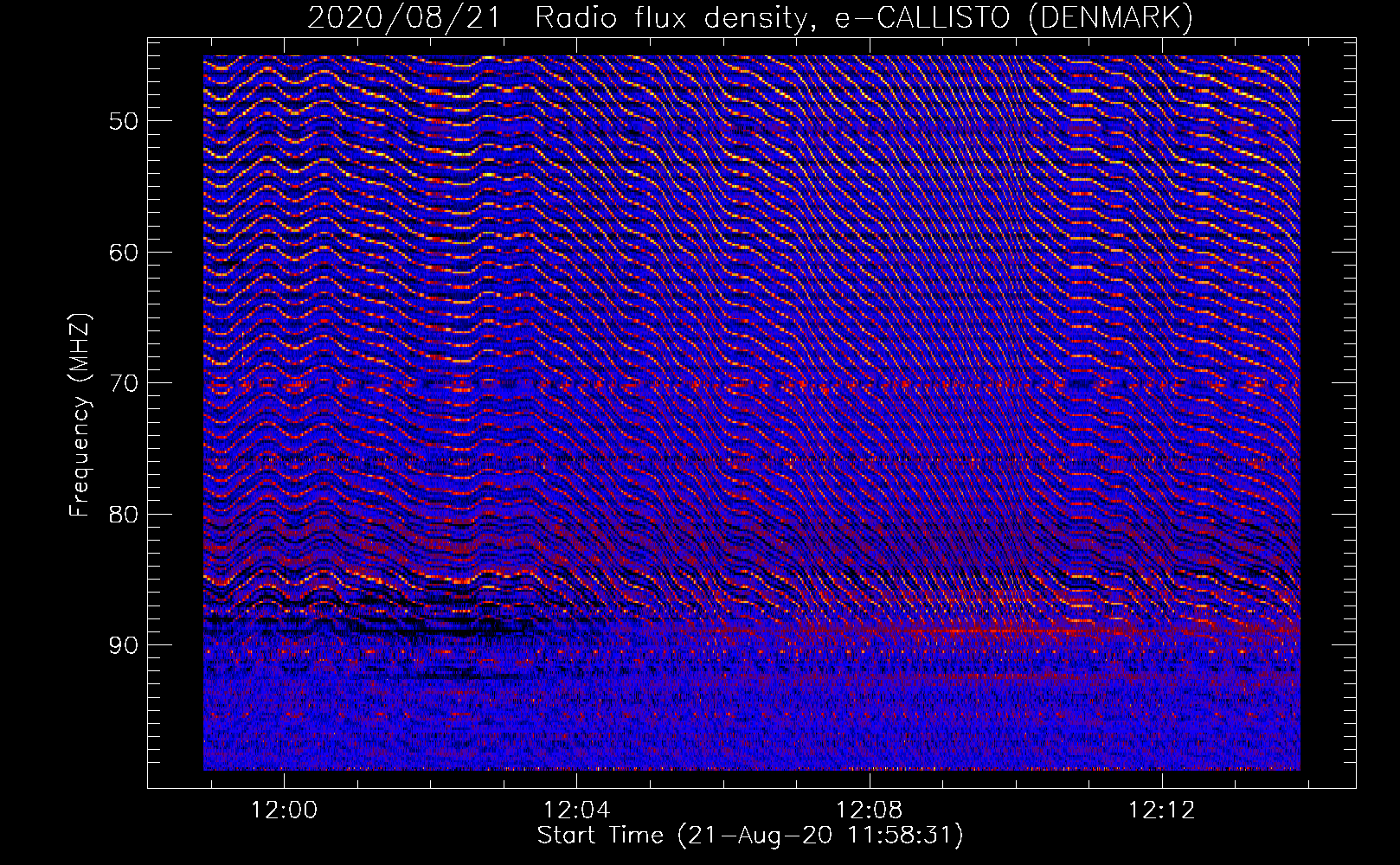
Task: Click inside the radio spectrogram plot area
Action: 751,413
